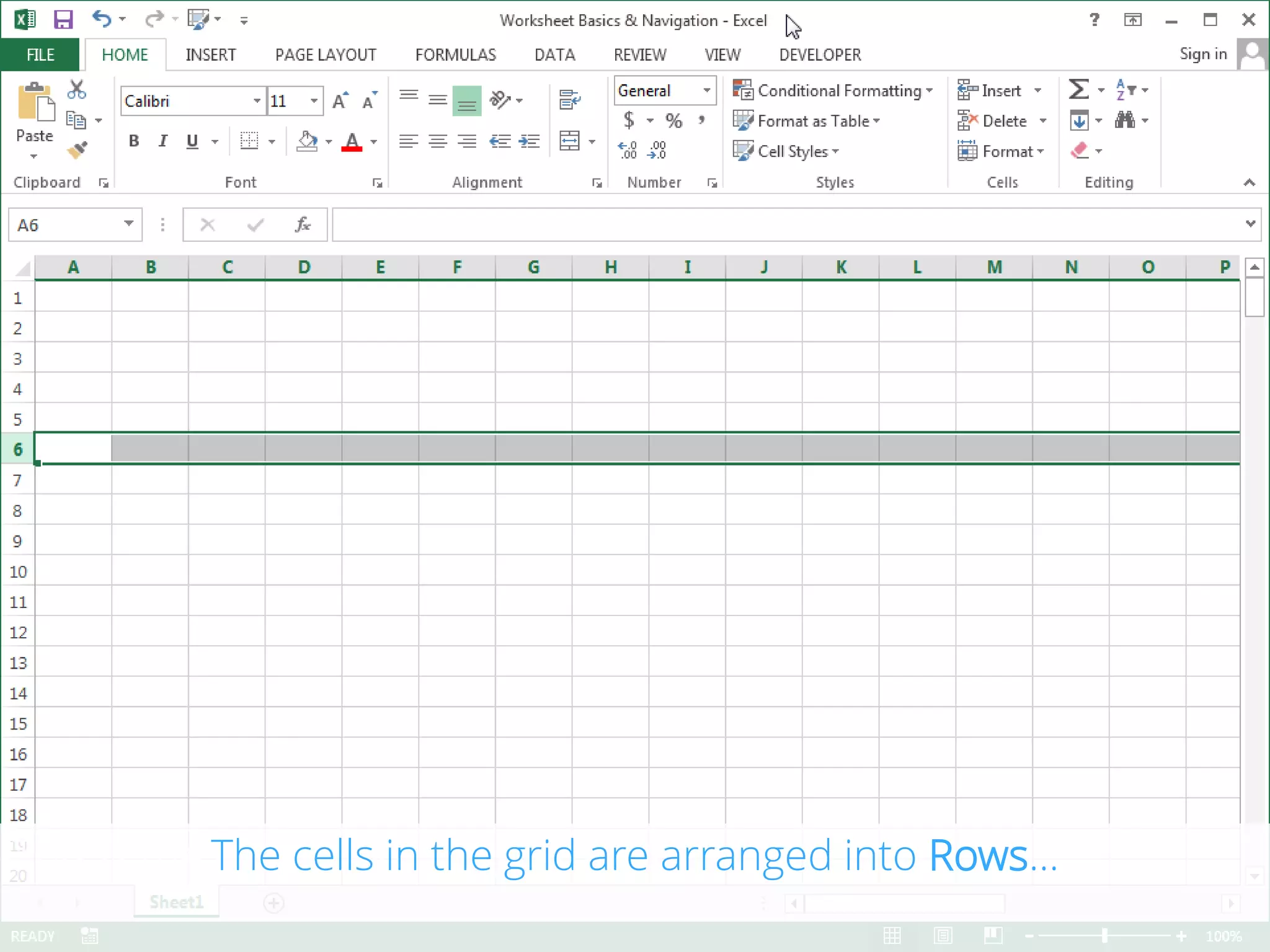
Task: Toggle Align Right
Action: point(467,141)
